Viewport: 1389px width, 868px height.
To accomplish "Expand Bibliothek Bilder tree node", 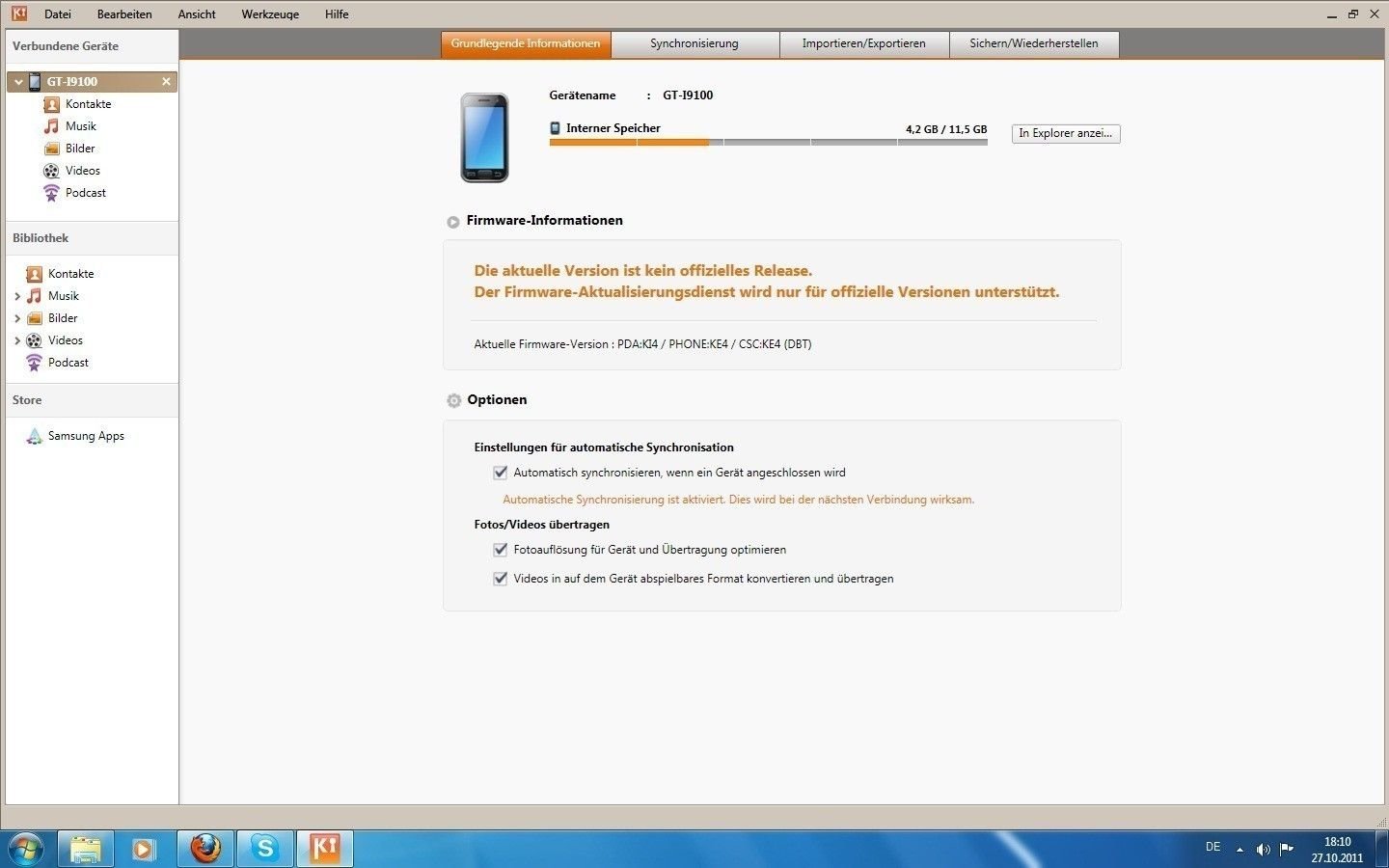I will pos(17,318).
